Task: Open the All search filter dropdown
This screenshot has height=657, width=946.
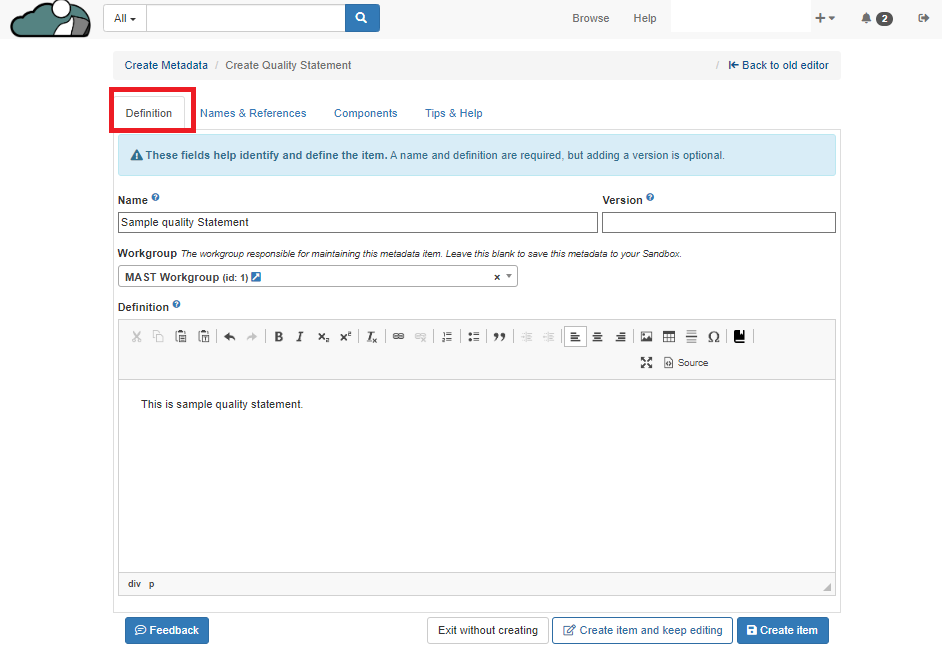Action: (x=125, y=18)
